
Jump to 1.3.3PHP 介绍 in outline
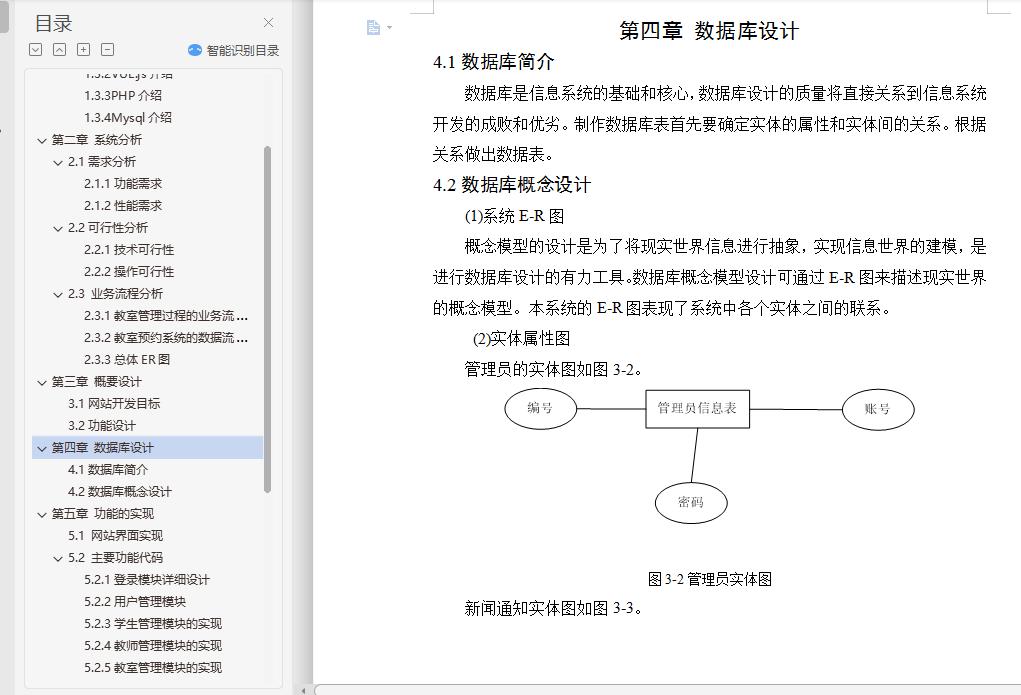[x=123, y=95]
